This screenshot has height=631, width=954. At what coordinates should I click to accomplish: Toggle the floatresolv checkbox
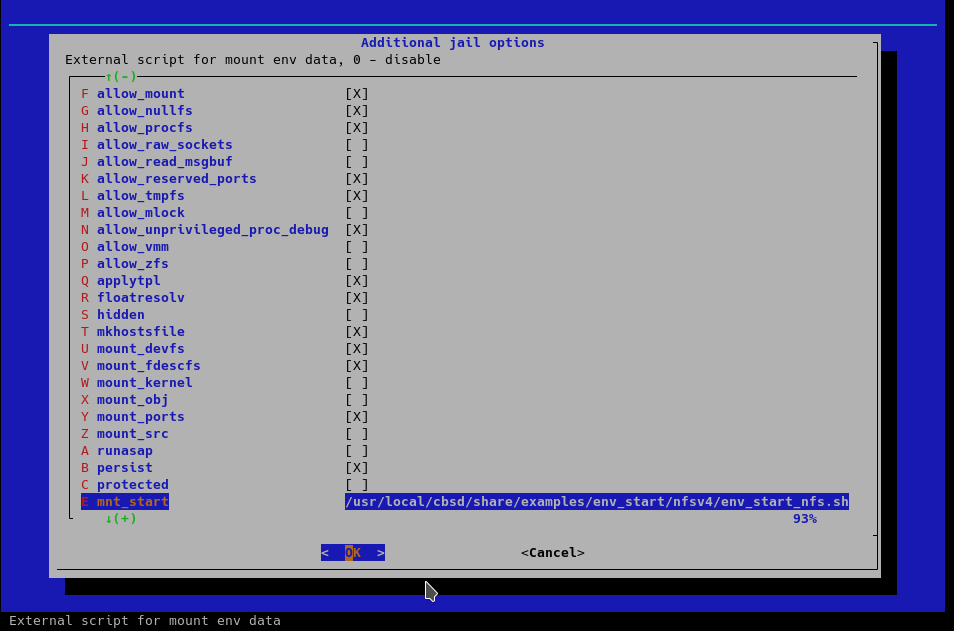(x=357, y=298)
